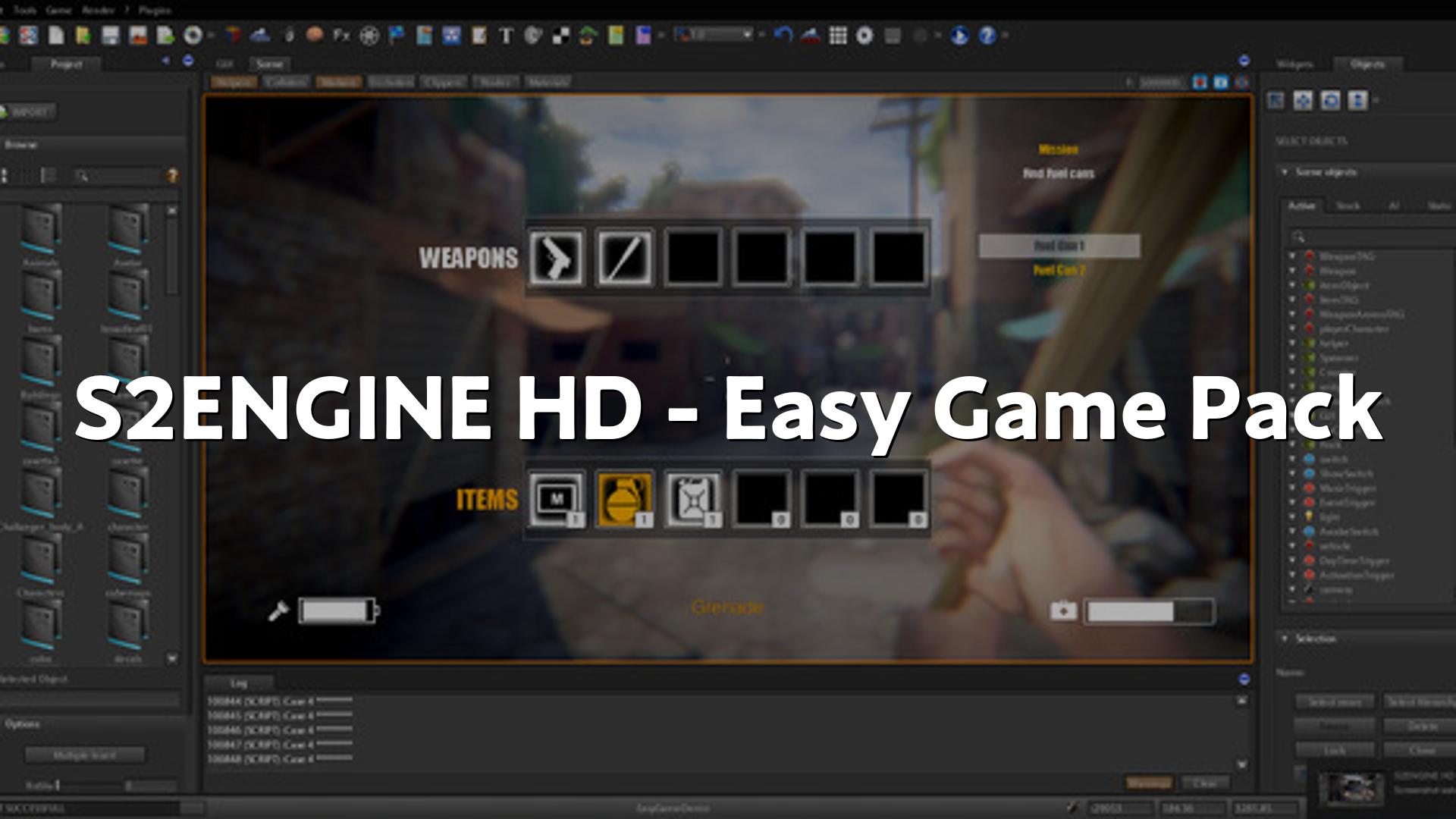The width and height of the screenshot is (1456, 819).
Task: Click the round camera lens toolbar icon
Action: 193,36
